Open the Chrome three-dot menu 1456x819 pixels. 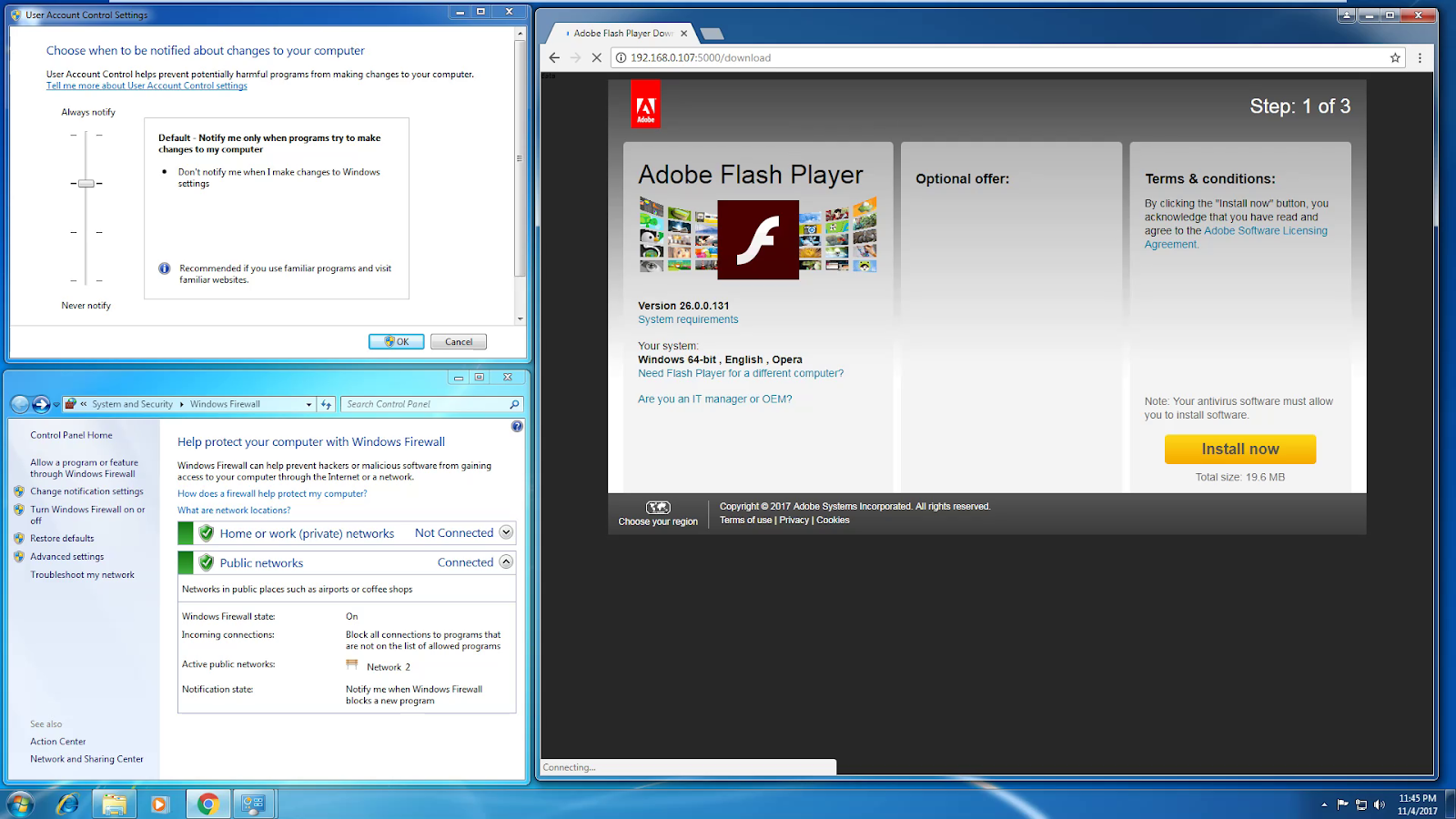tap(1420, 57)
